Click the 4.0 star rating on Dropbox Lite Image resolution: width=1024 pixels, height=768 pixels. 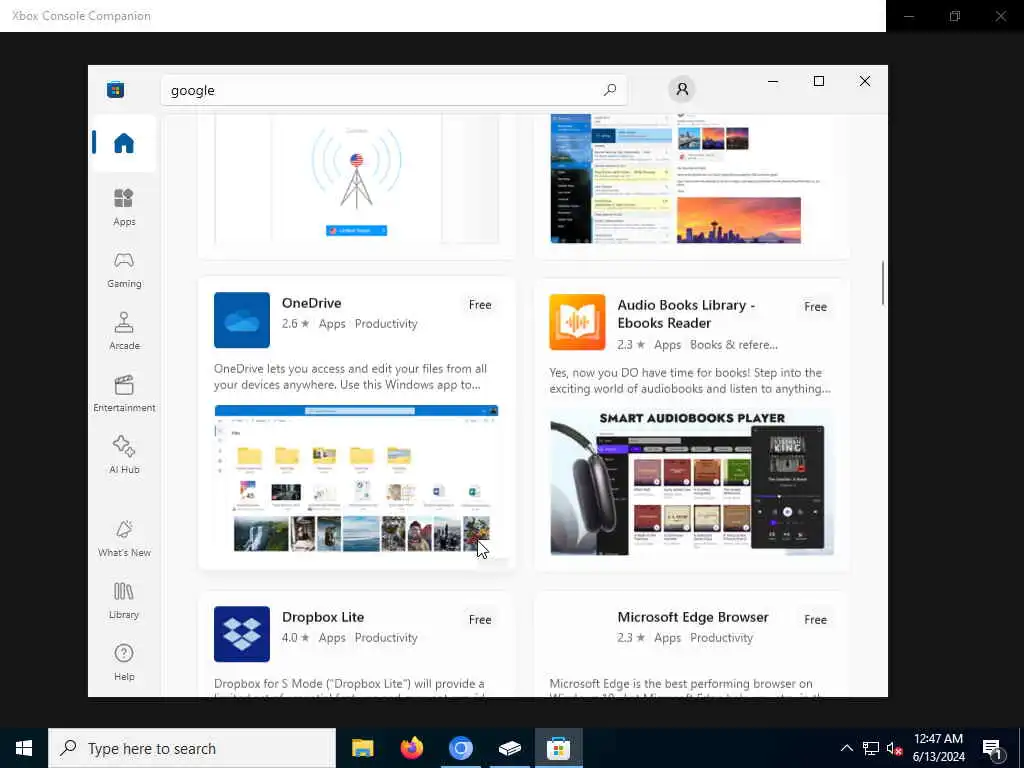tap(295, 638)
